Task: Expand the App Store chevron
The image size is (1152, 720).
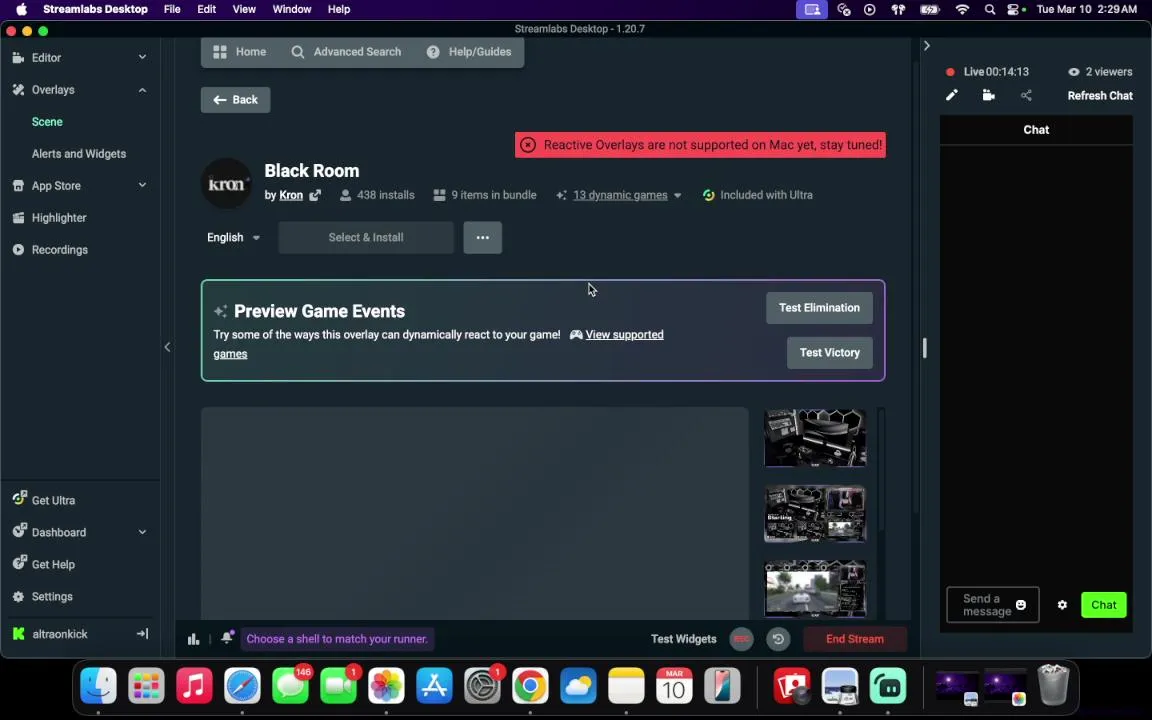Action: tap(143, 185)
